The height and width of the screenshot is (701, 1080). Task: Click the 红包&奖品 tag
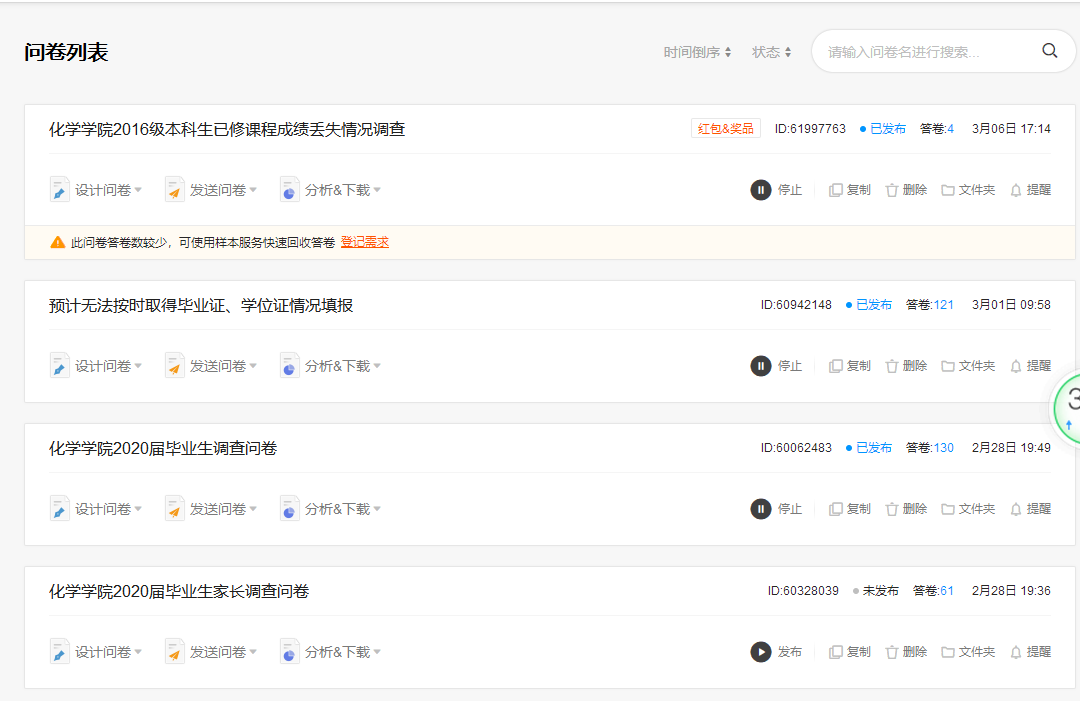coord(725,129)
